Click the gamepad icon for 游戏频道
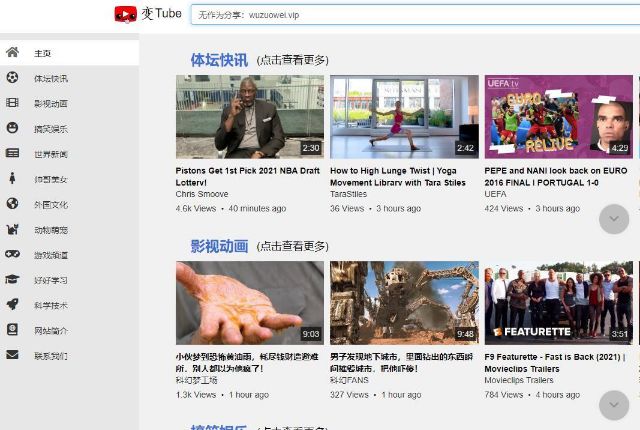Screen dimensions: 640x430 pos(12,254)
